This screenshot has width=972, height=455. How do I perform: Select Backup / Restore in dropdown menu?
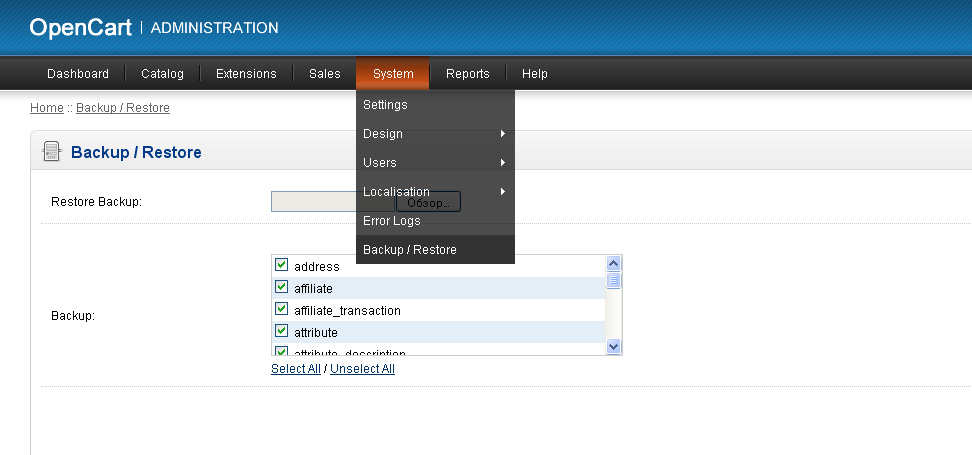[x=410, y=250]
